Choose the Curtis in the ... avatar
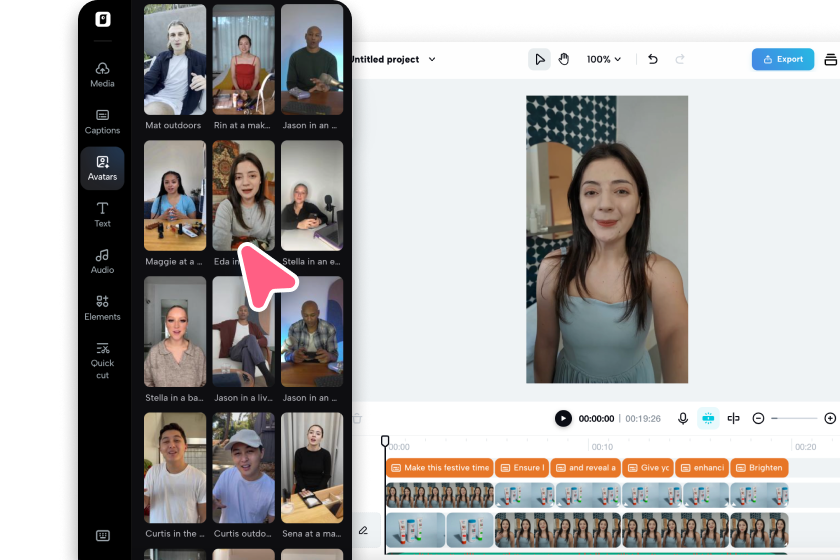Viewport: 840px width, 560px height. coord(175,468)
